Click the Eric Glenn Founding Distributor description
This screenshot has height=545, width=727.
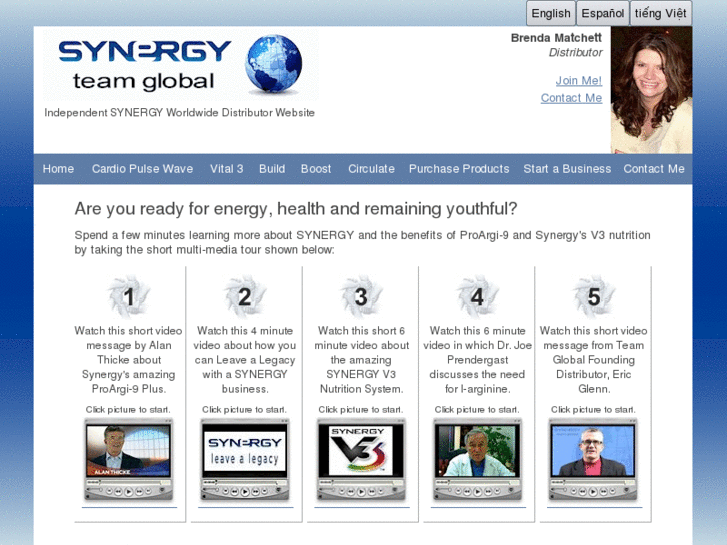593,359
